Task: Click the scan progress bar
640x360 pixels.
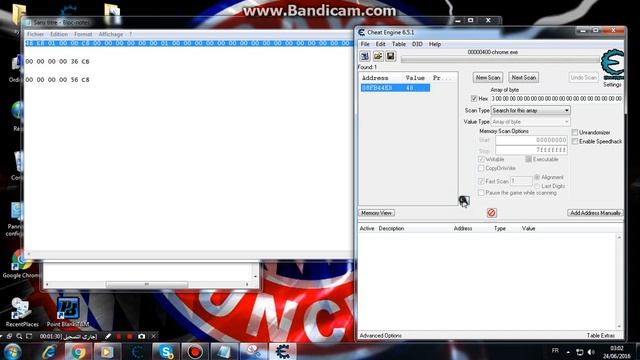Action: tap(500, 60)
